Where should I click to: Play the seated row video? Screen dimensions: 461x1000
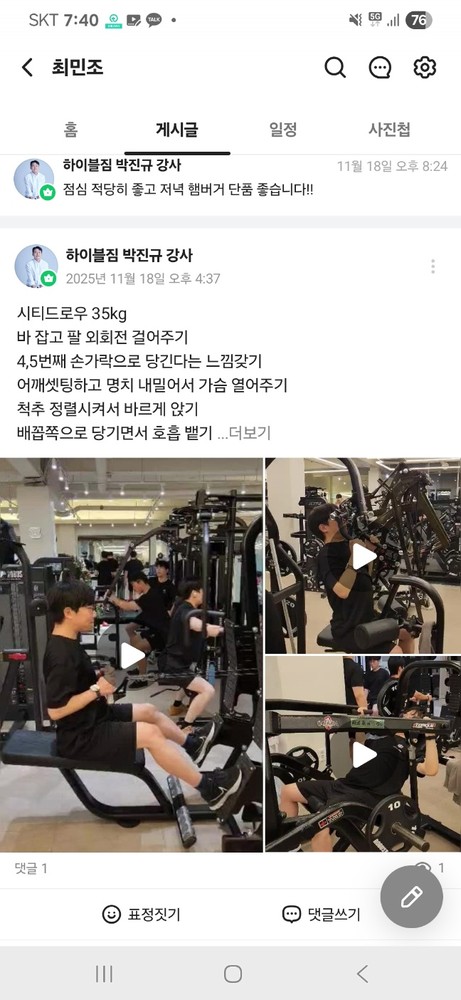[132, 655]
